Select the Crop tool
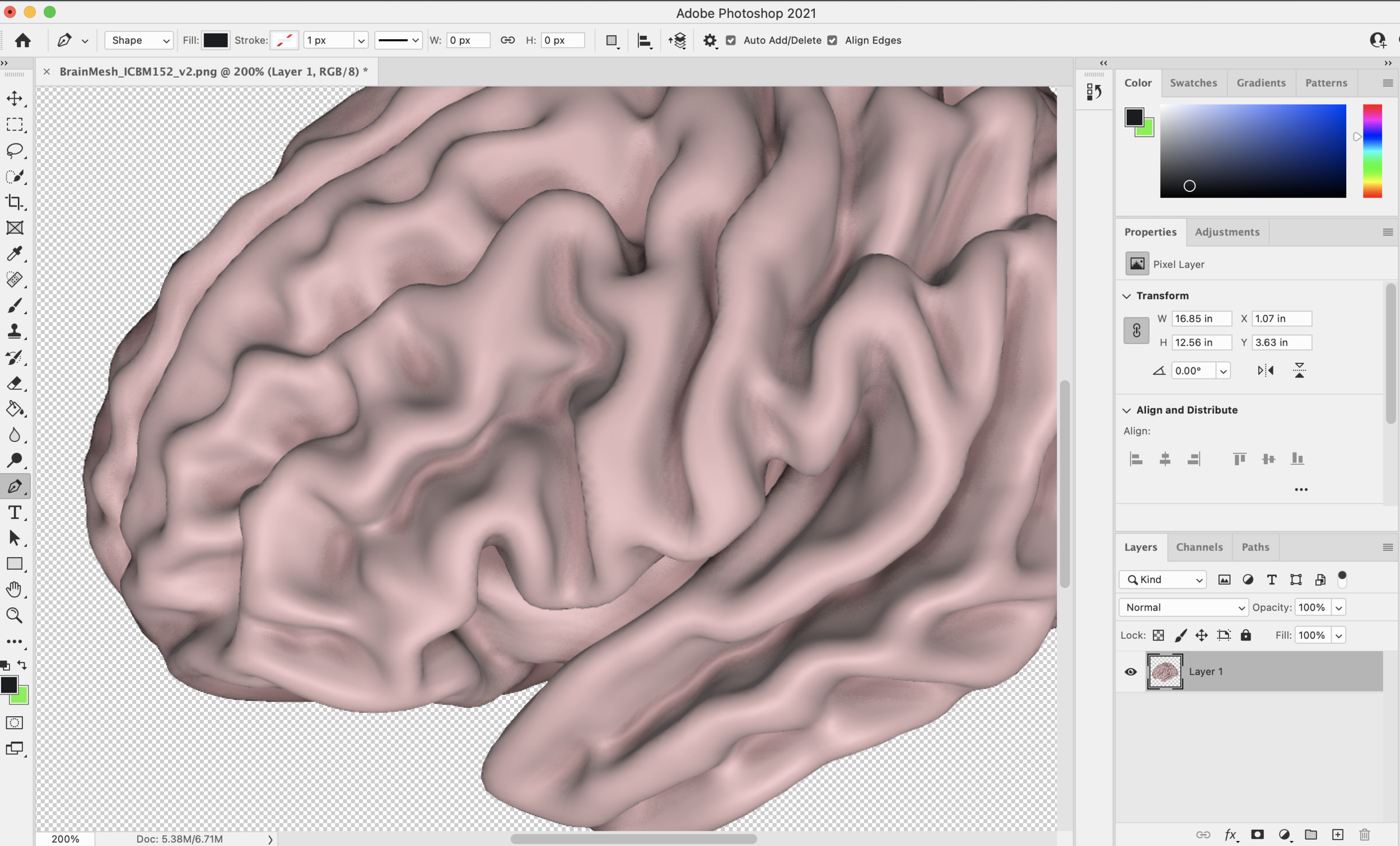Image resolution: width=1400 pixels, height=846 pixels. (15, 202)
